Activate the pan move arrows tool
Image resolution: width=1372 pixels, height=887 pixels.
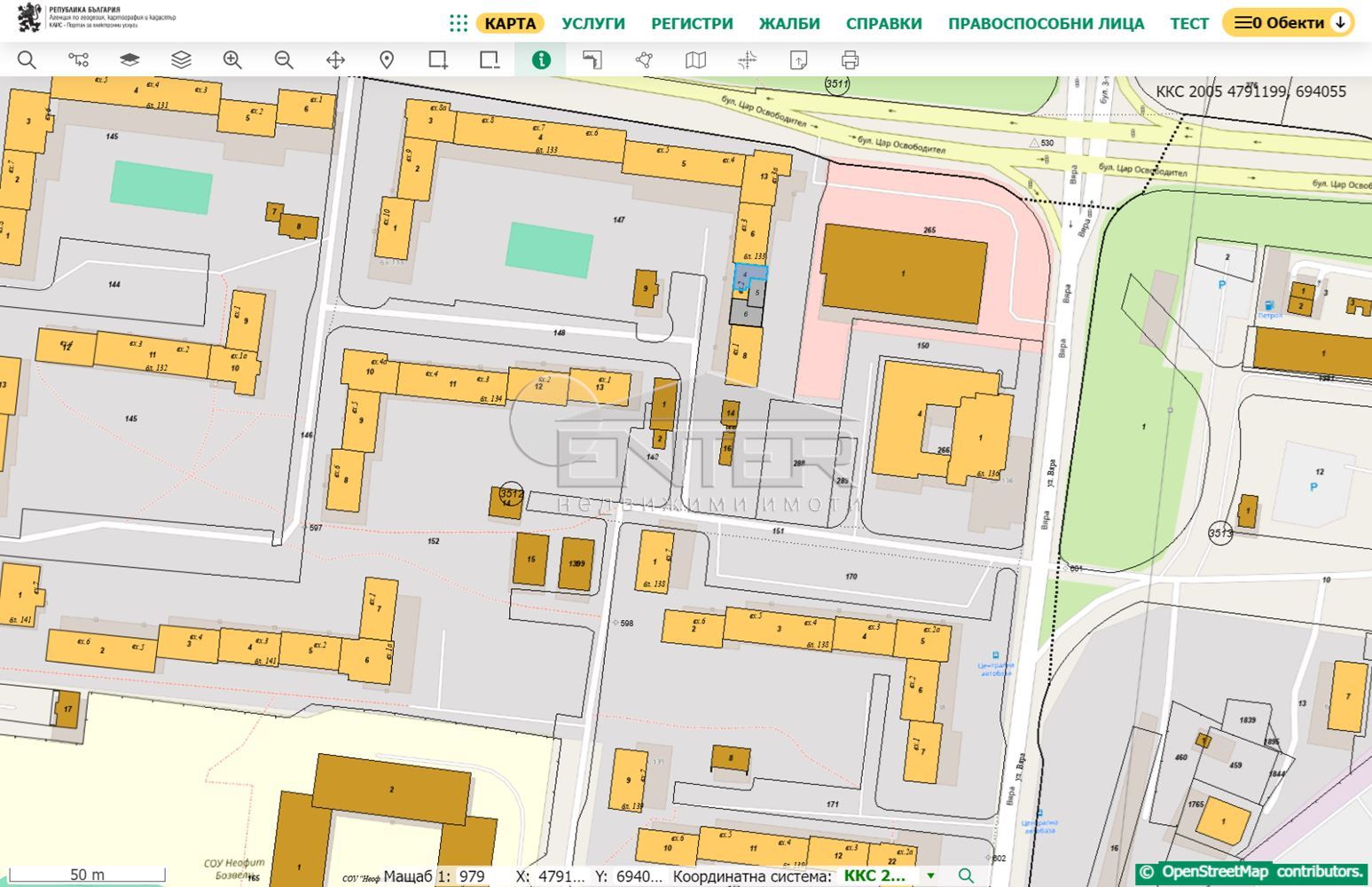click(x=335, y=60)
